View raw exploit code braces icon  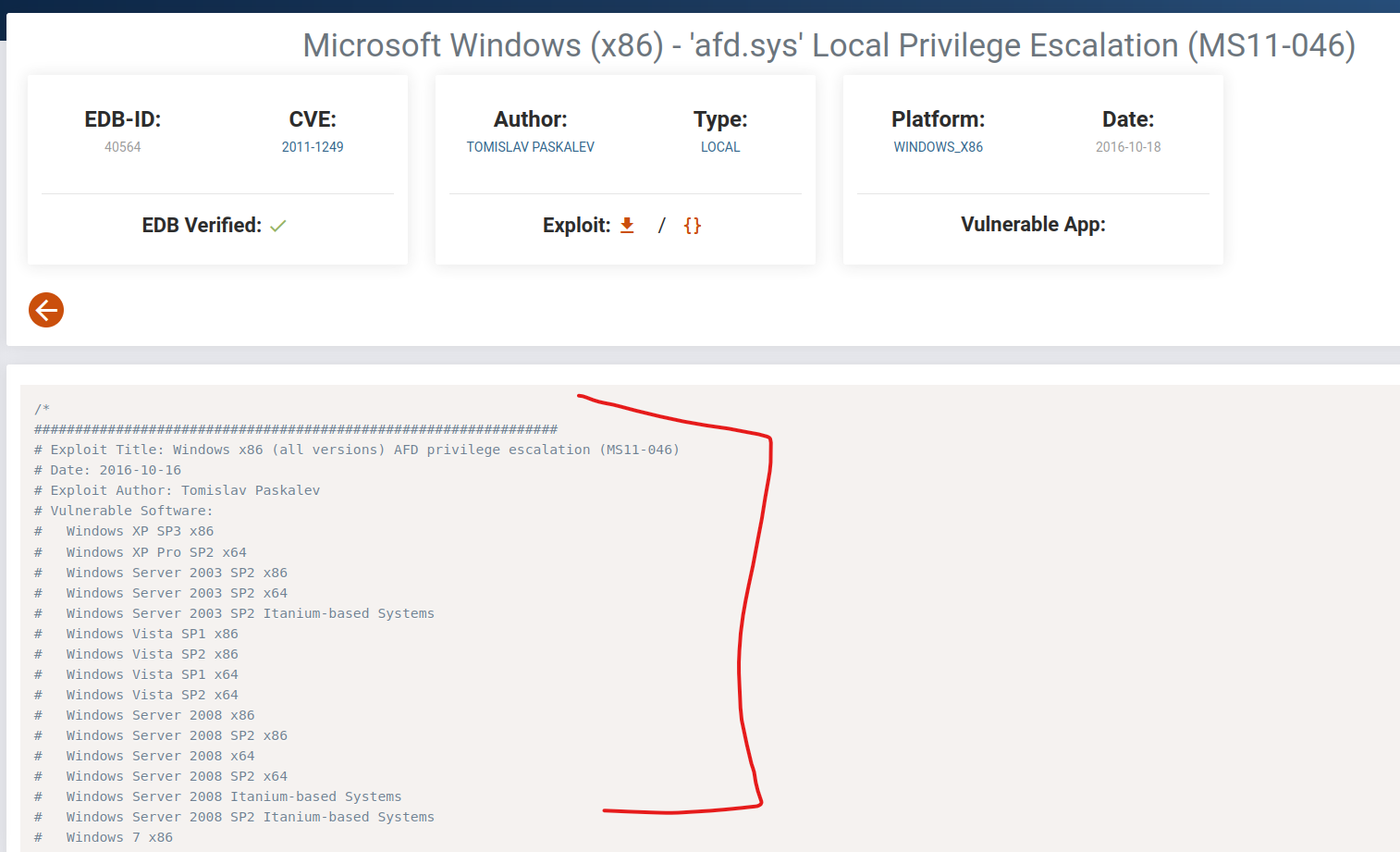click(x=693, y=225)
